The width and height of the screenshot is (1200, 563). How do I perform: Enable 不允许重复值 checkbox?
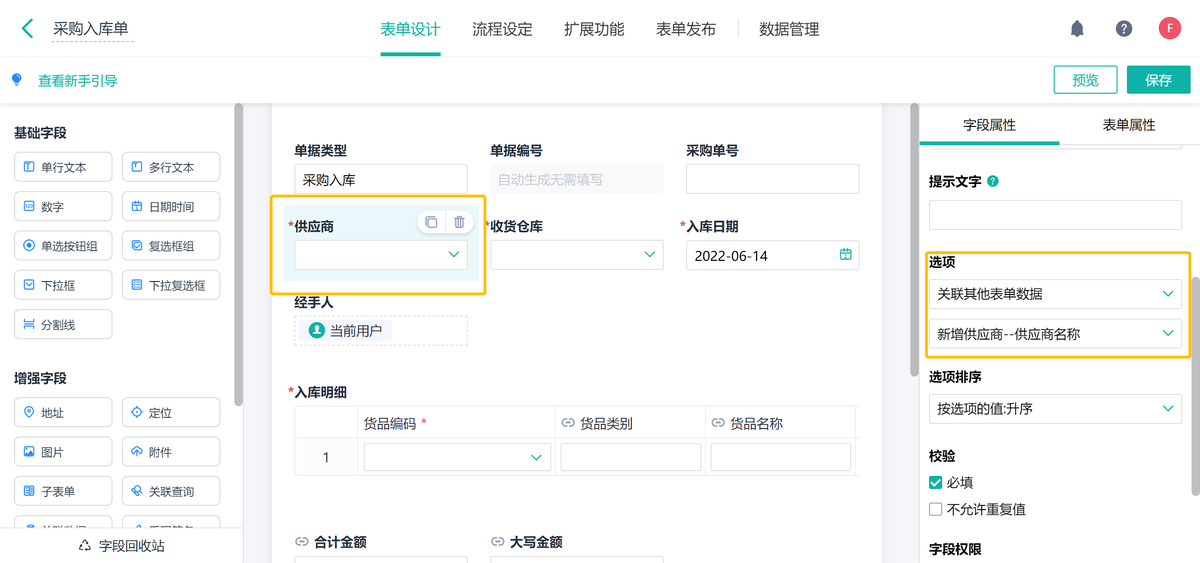click(936, 509)
